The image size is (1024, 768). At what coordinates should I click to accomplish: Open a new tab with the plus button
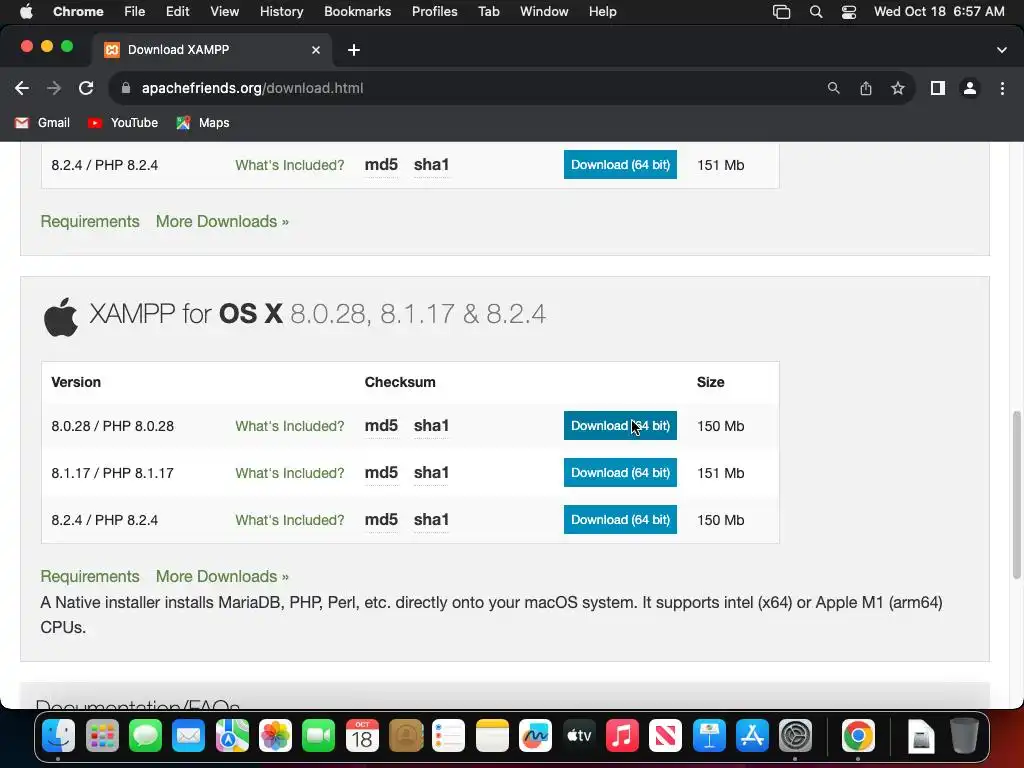(353, 50)
